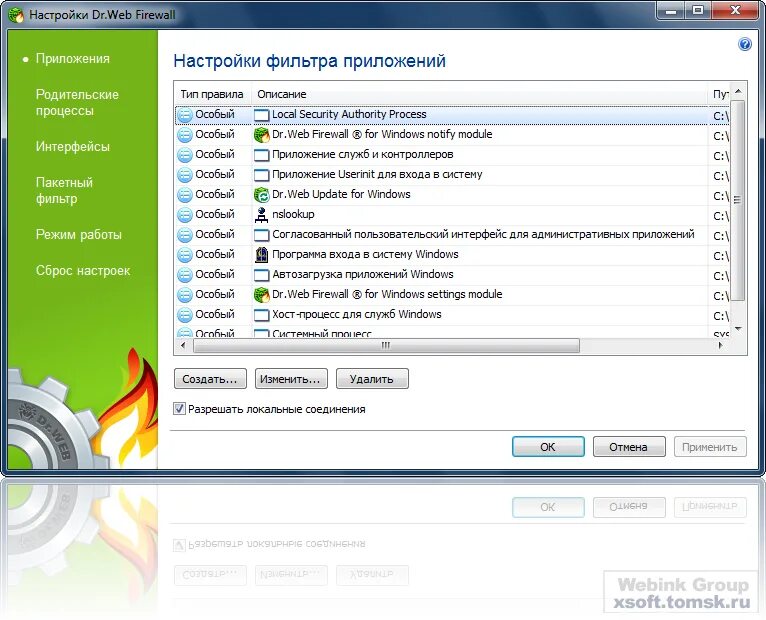The image size is (766, 620).
Task: Click the Изменить... button
Action: (x=291, y=379)
